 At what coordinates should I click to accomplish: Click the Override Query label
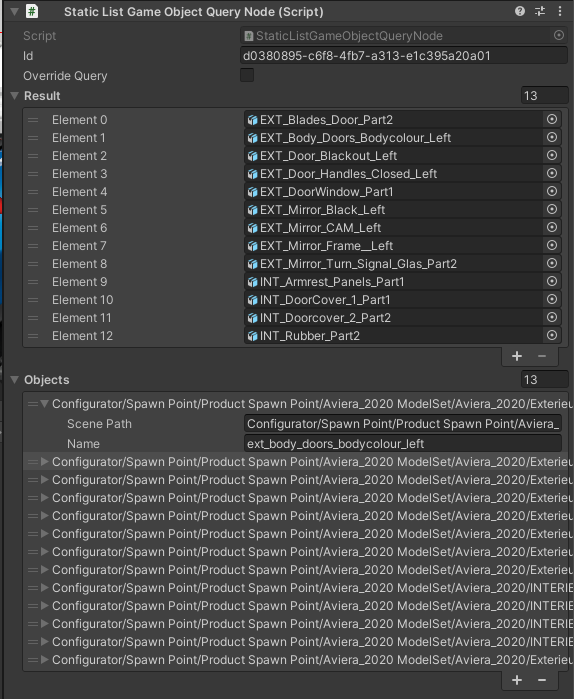pos(65,76)
